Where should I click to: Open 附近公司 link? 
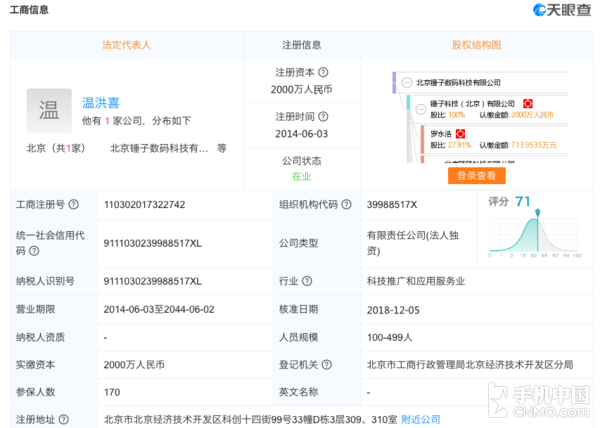[x=421, y=420]
